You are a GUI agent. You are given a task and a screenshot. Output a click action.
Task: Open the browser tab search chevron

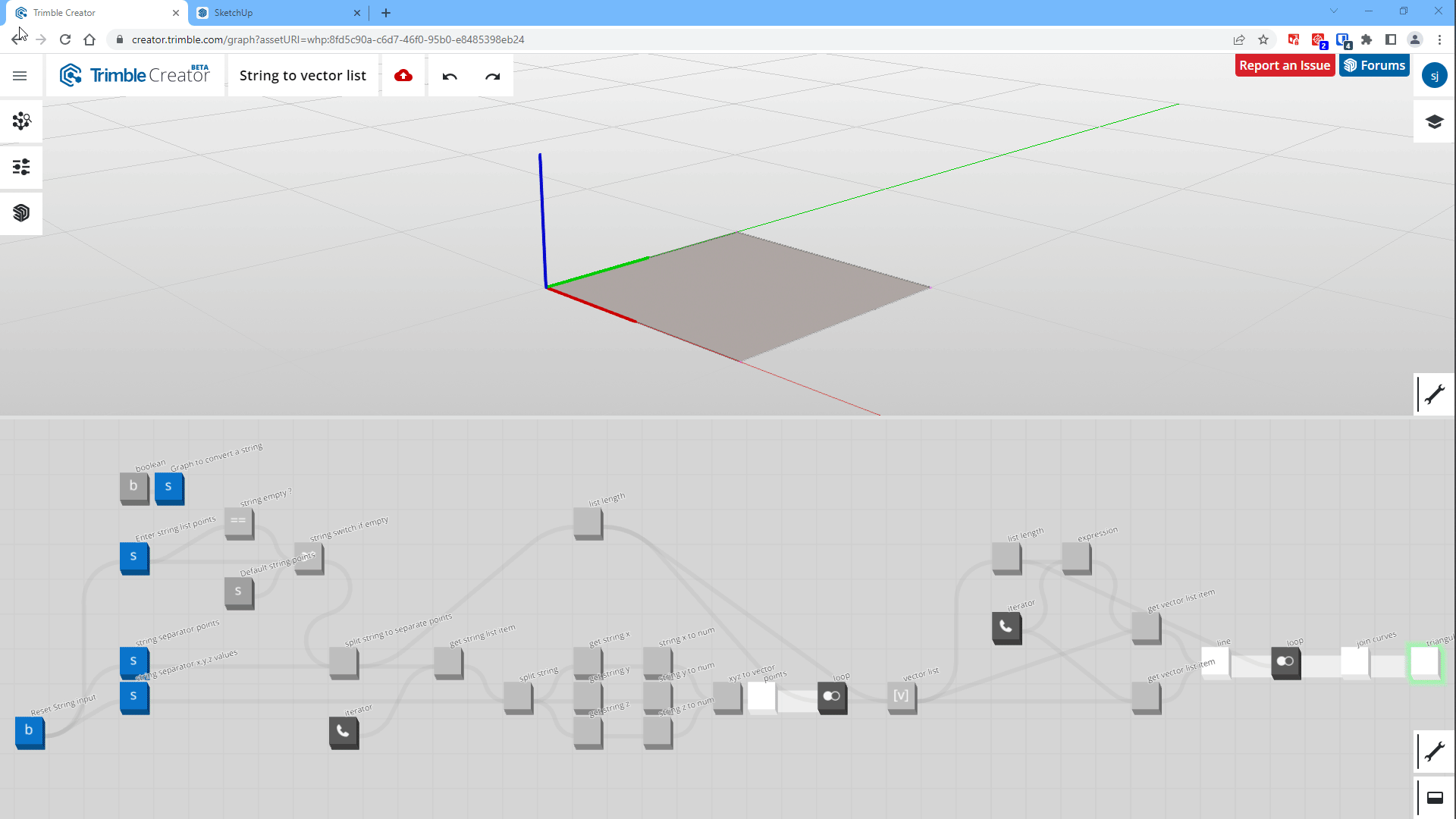tap(1333, 11)
